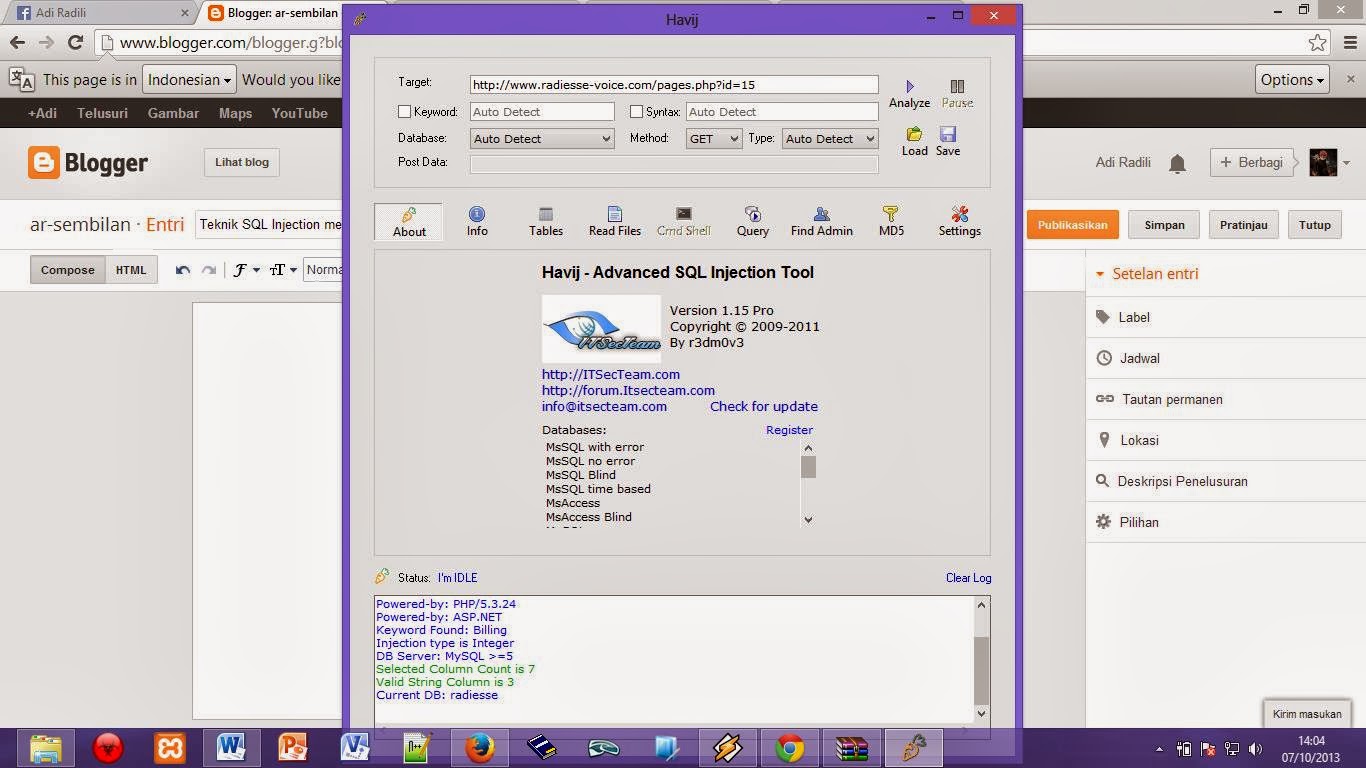Click Blogger's redo arrow icon
This screenshot has height=768, width=1366.
point(209,270)
